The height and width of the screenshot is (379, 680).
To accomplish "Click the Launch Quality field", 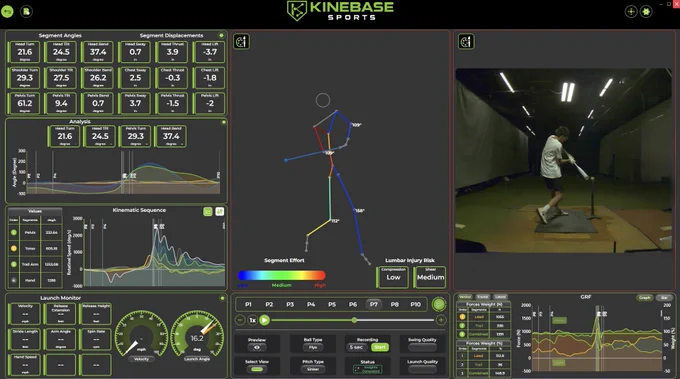I will click(x=422, y=369).
